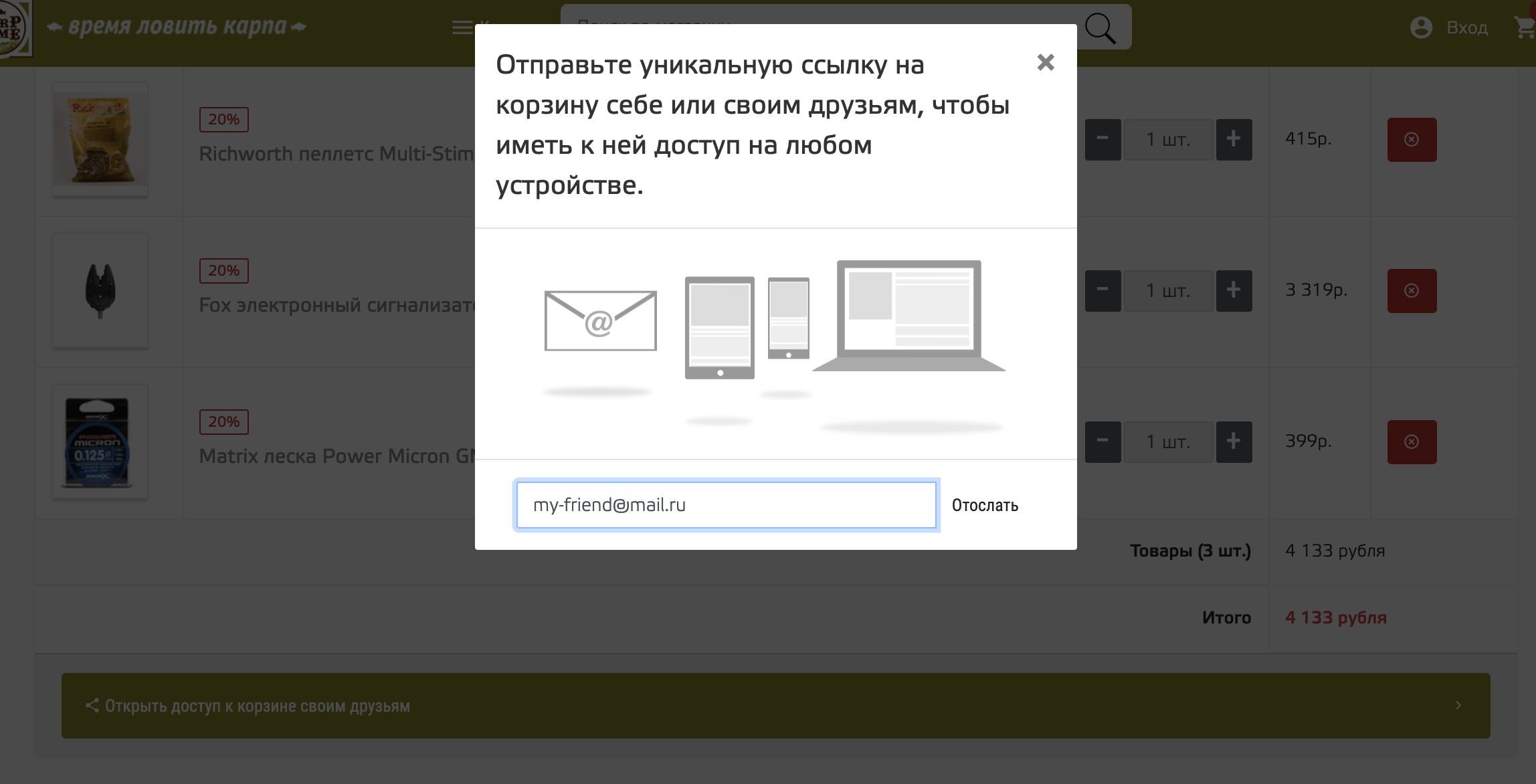Click the email address input field
Screen dimensions: 1536x784
point(726,505)
